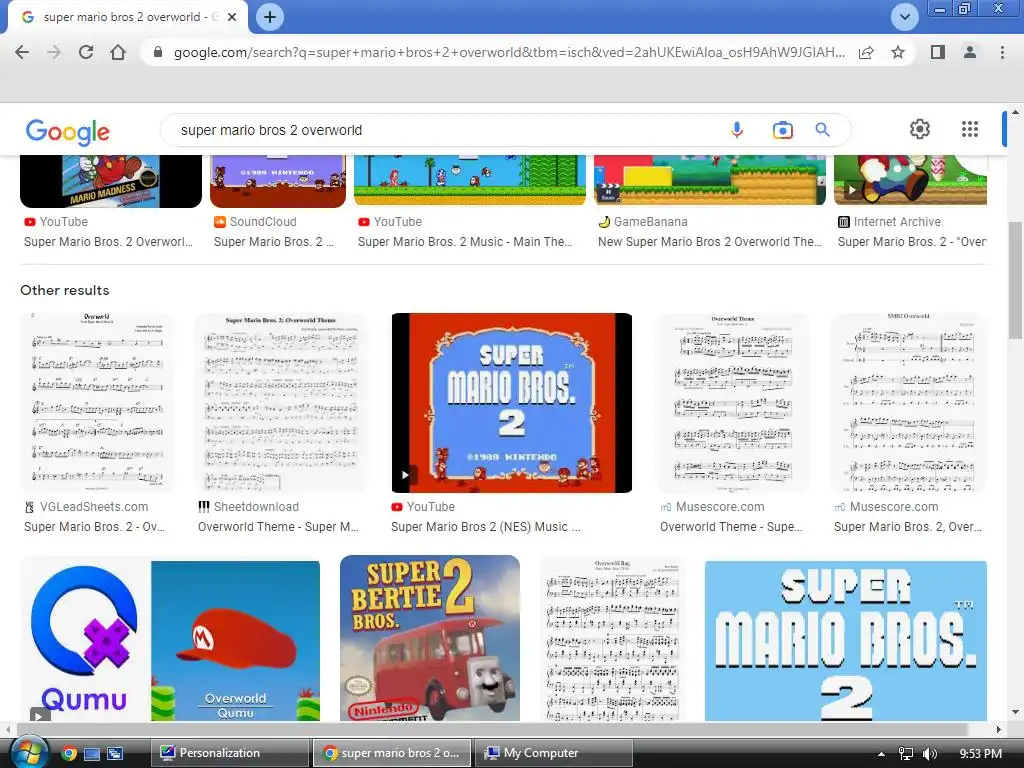Open Chrome three-dot menu

[1002, 52]
